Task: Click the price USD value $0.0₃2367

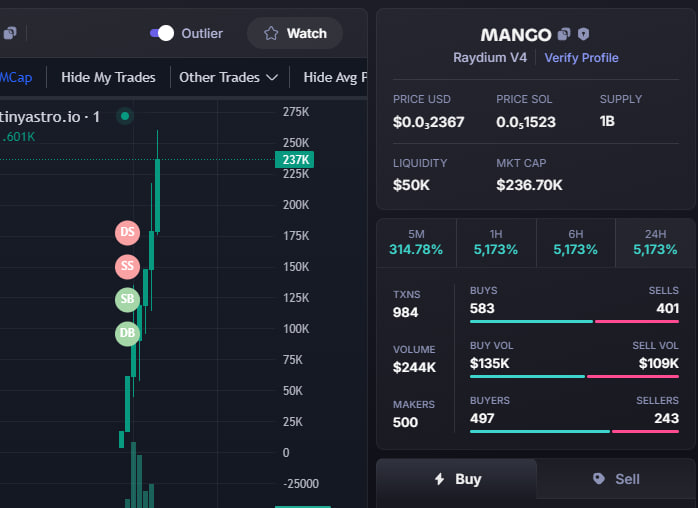Action: (428, 122)
